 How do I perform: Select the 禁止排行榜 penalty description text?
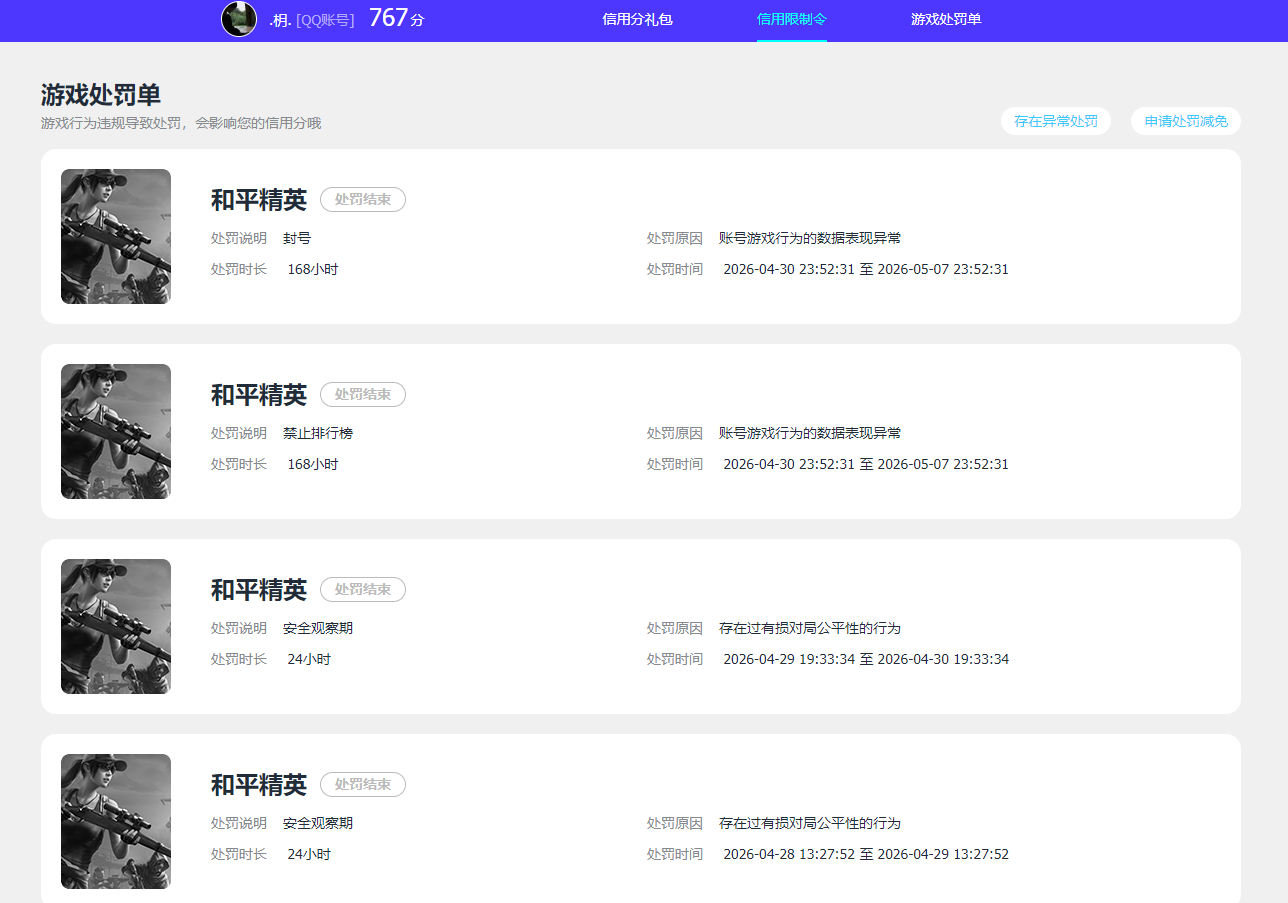(x=318, y=433)
